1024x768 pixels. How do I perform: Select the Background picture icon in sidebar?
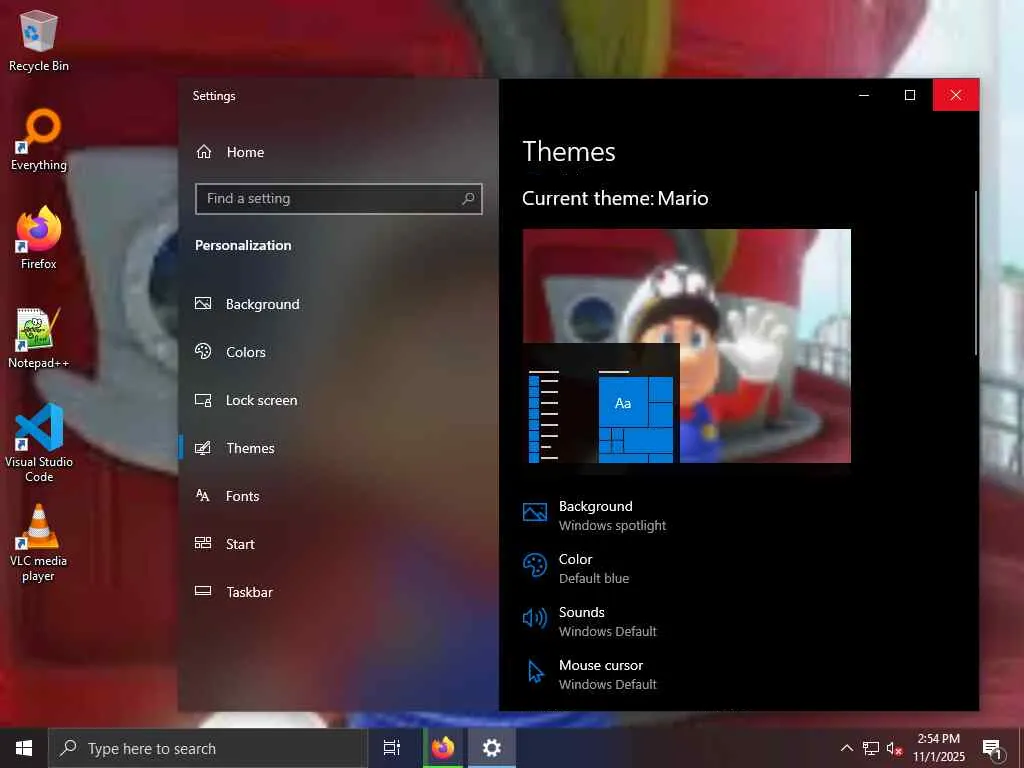tap(203, 304)
